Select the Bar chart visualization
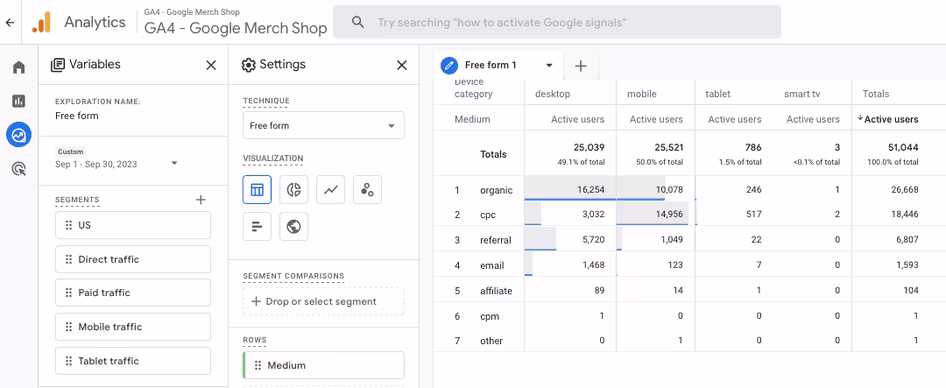 (x=257, y=227)
